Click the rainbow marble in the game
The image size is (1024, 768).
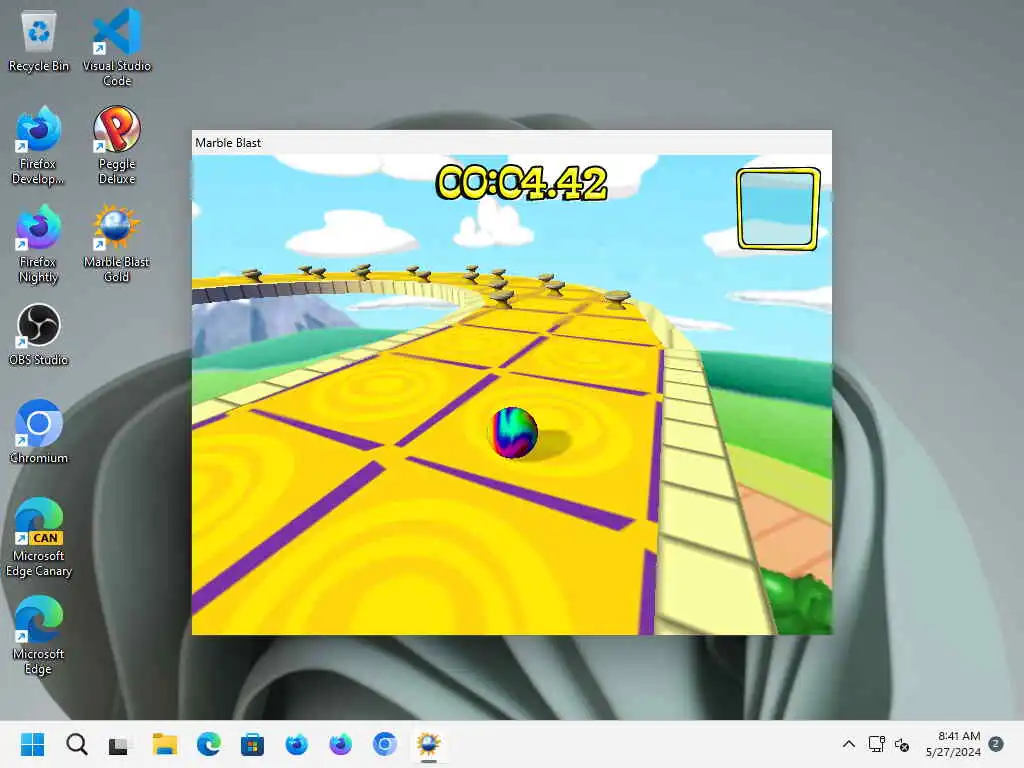click(x=515, y=432)
